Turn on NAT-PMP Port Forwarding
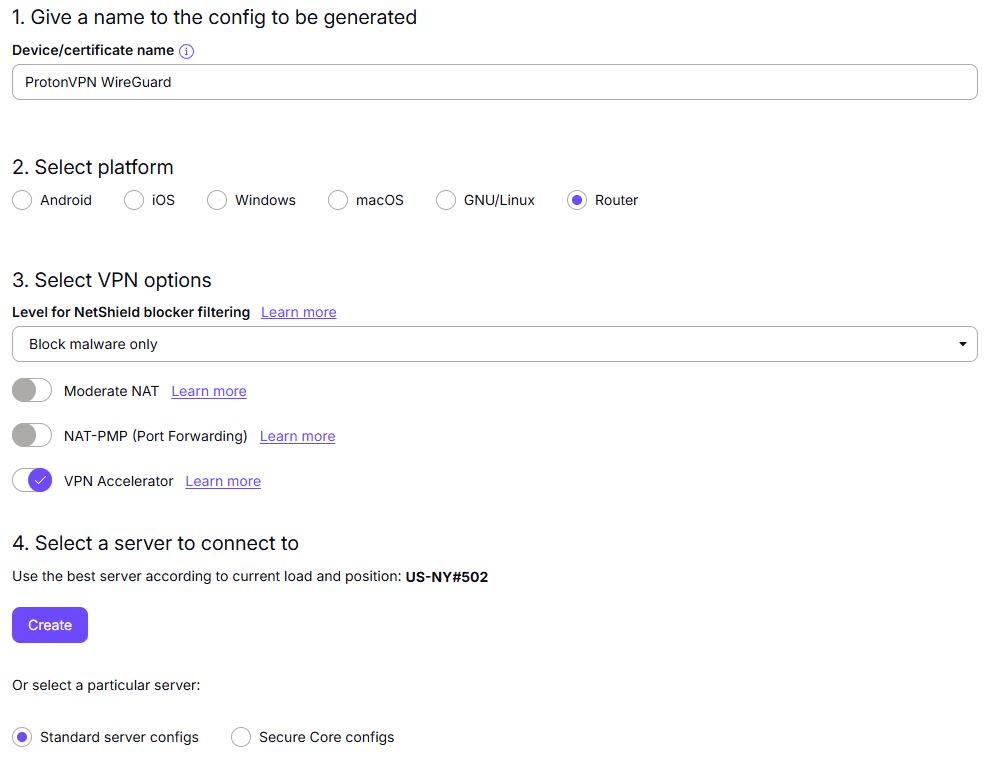 coord(31,435)
